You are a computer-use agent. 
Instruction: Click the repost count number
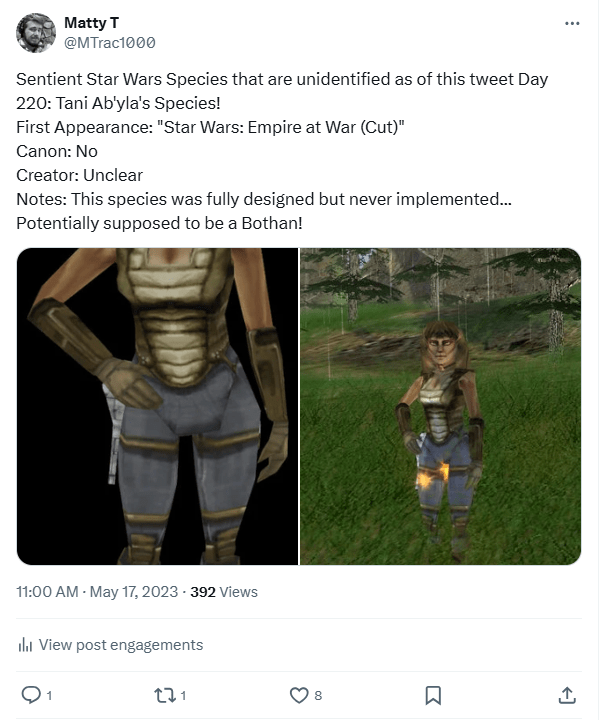tap(183, 695)
